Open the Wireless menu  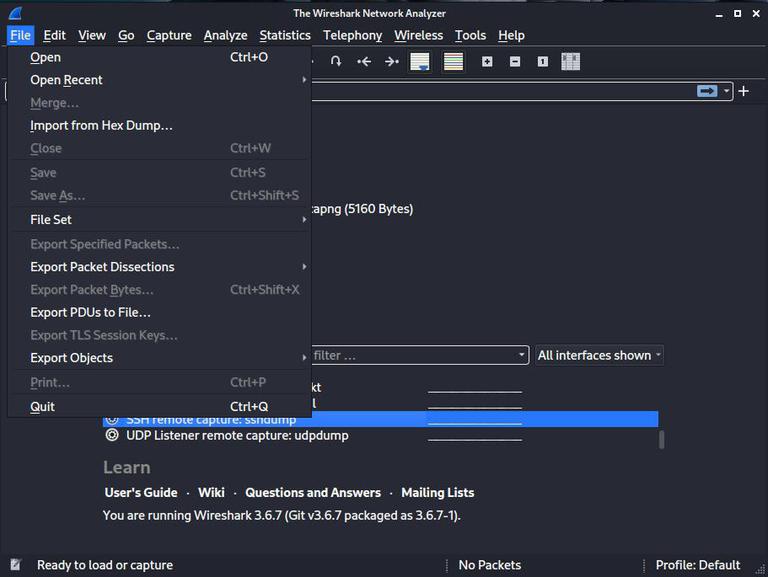tap(419, 35)
